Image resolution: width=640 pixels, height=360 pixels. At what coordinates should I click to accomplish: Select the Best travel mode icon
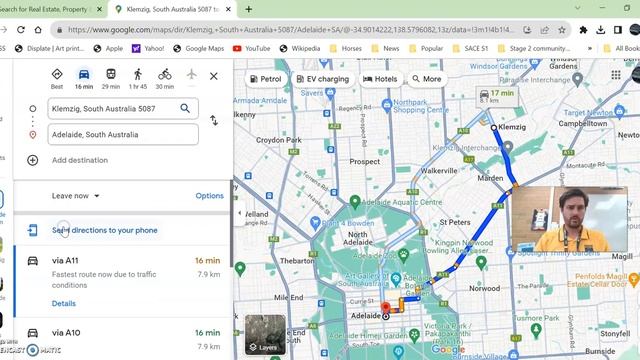click(x=57, y=79)
